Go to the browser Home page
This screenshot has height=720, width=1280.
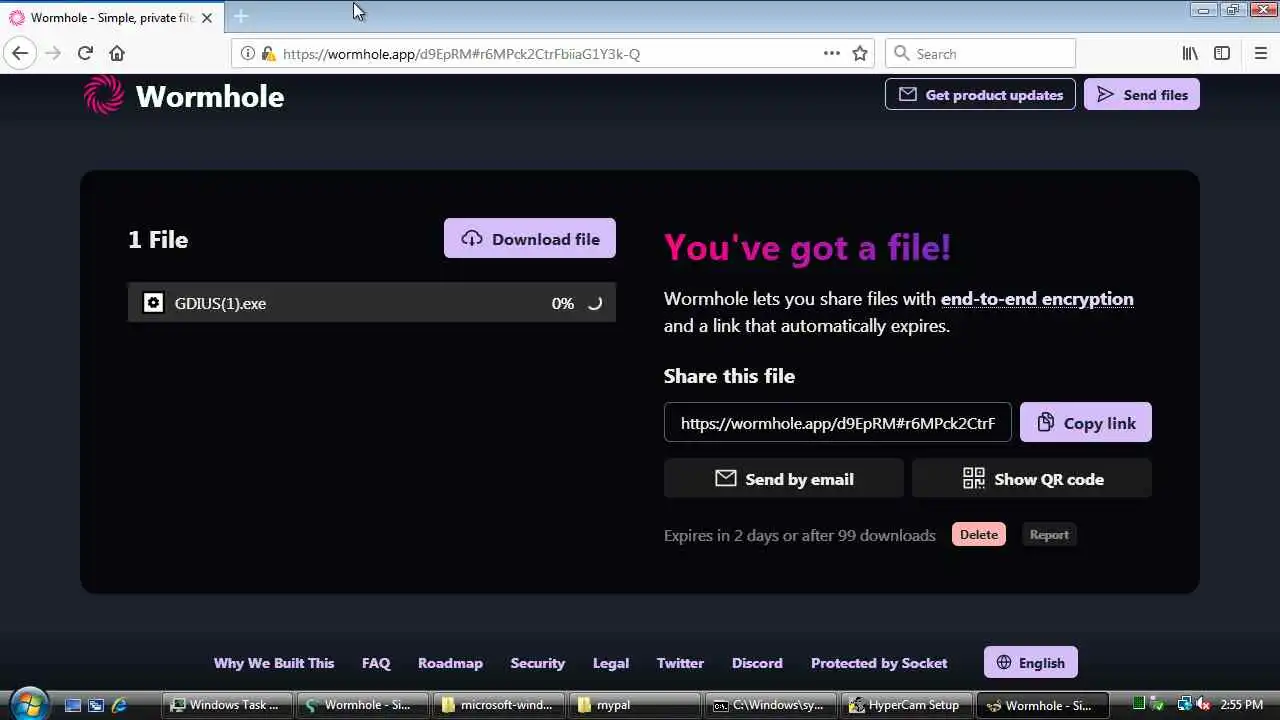click(x=117, y=53)
